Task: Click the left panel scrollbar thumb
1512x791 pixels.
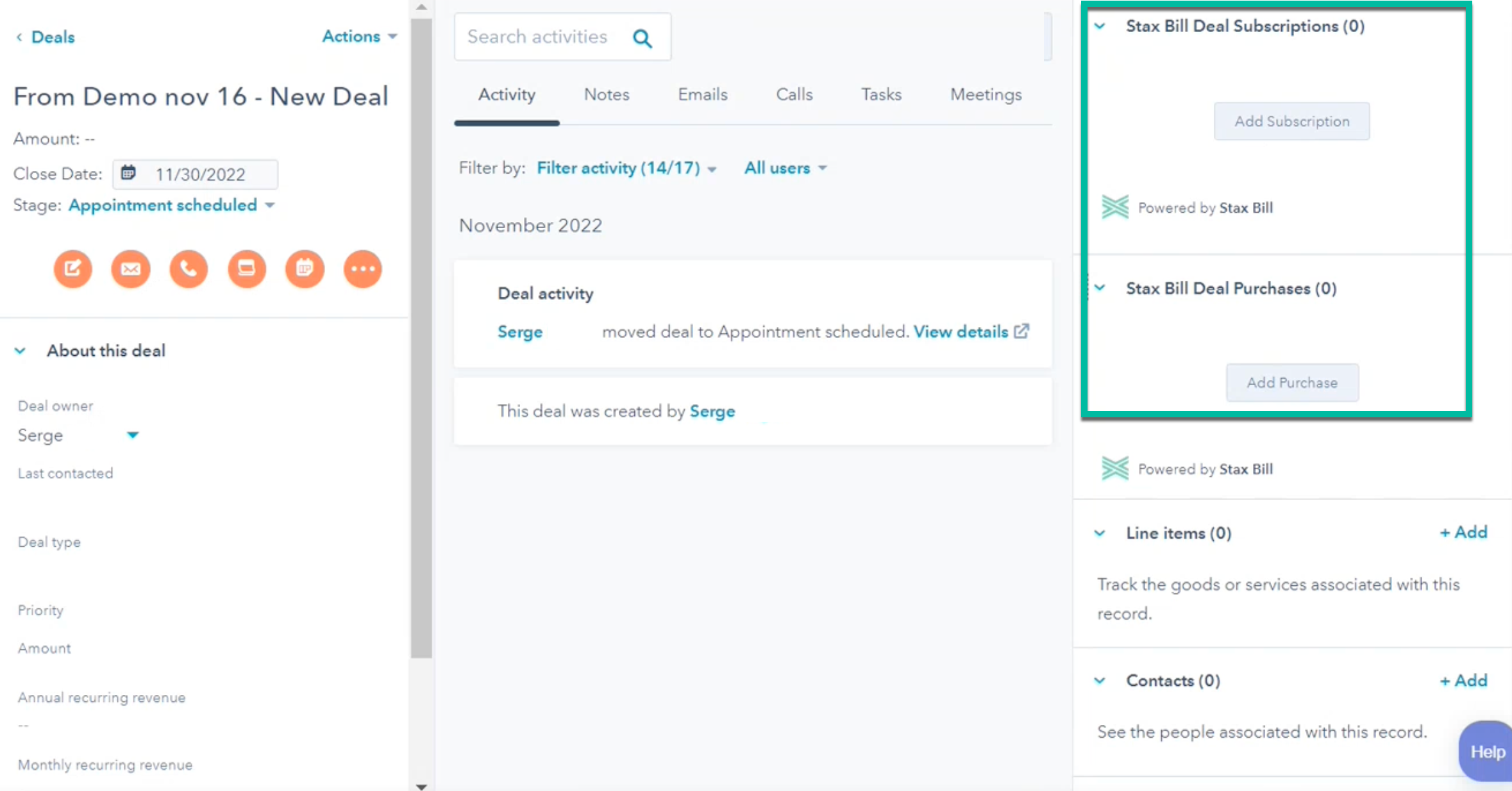Action: (x=421, y=338)
